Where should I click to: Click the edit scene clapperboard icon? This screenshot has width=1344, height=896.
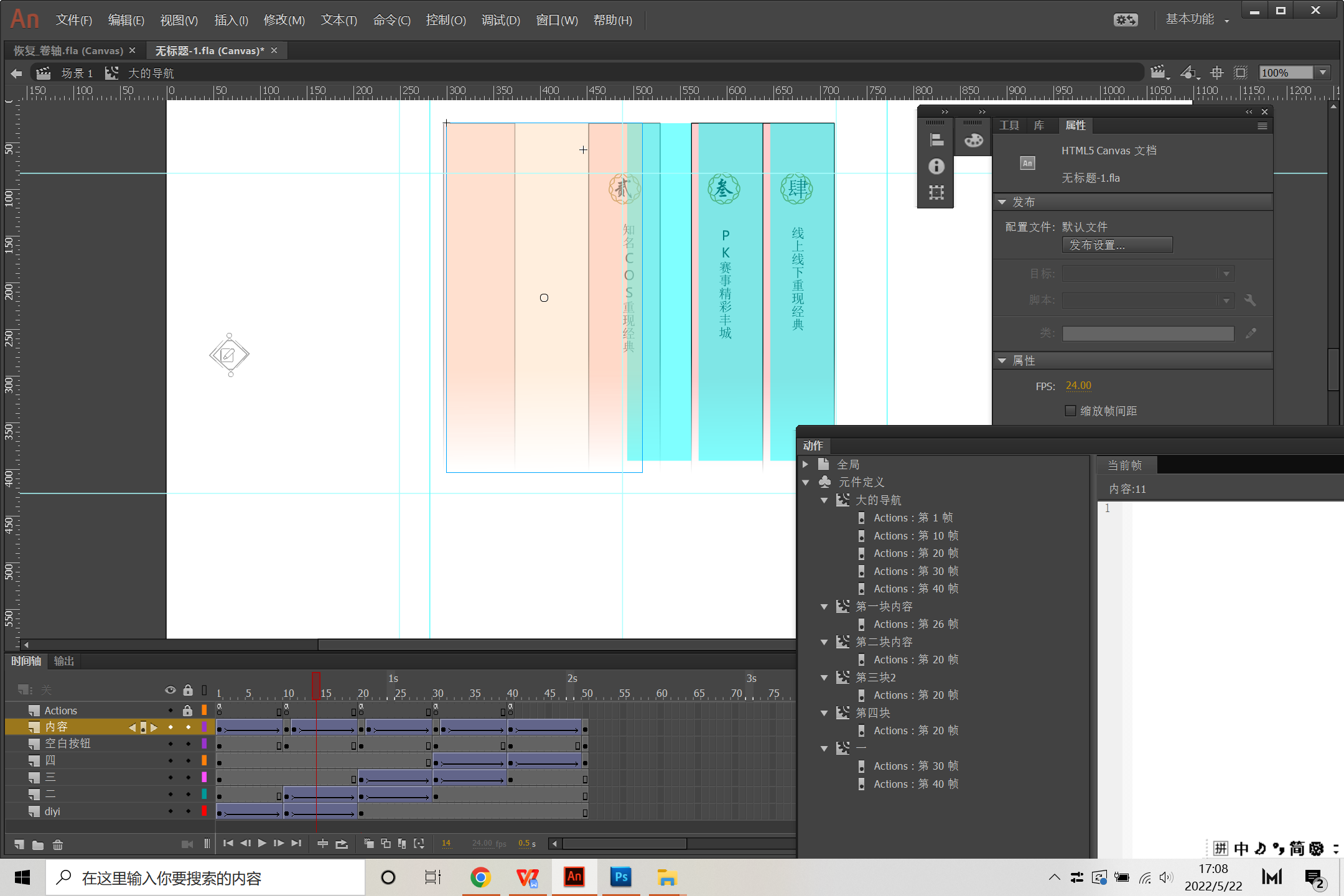coord(1158,72)
